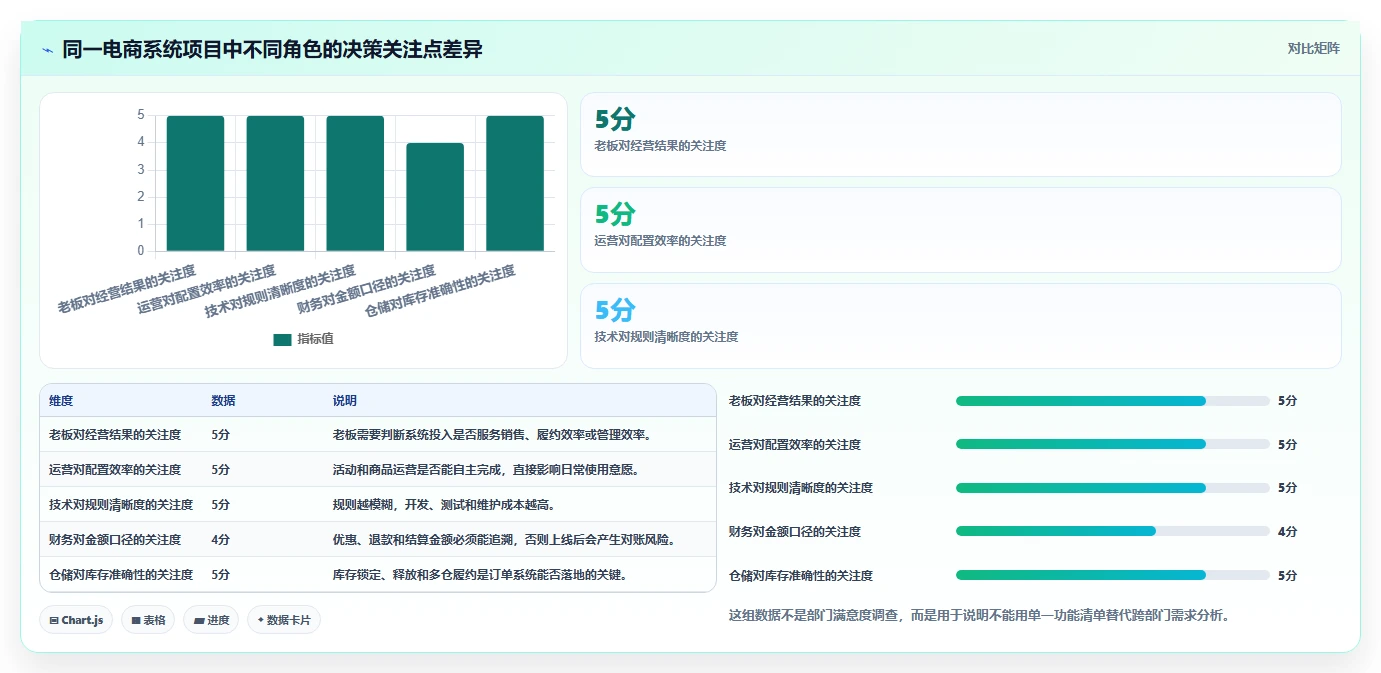Click the 老板对经营结果的关注度 progress bar
The height and width of the screenshot is (673, 1381).
1112,401
